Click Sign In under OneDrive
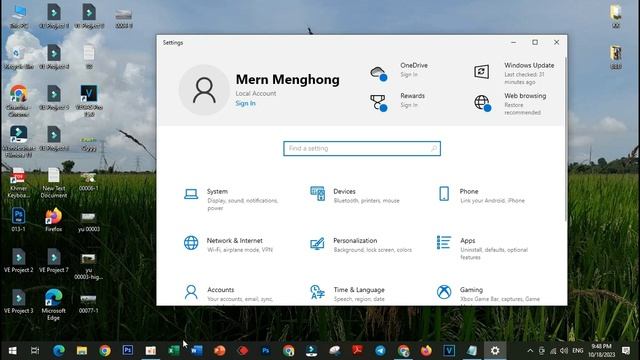The height and width of the screenshot is (360, 640). tap(409, 75)
